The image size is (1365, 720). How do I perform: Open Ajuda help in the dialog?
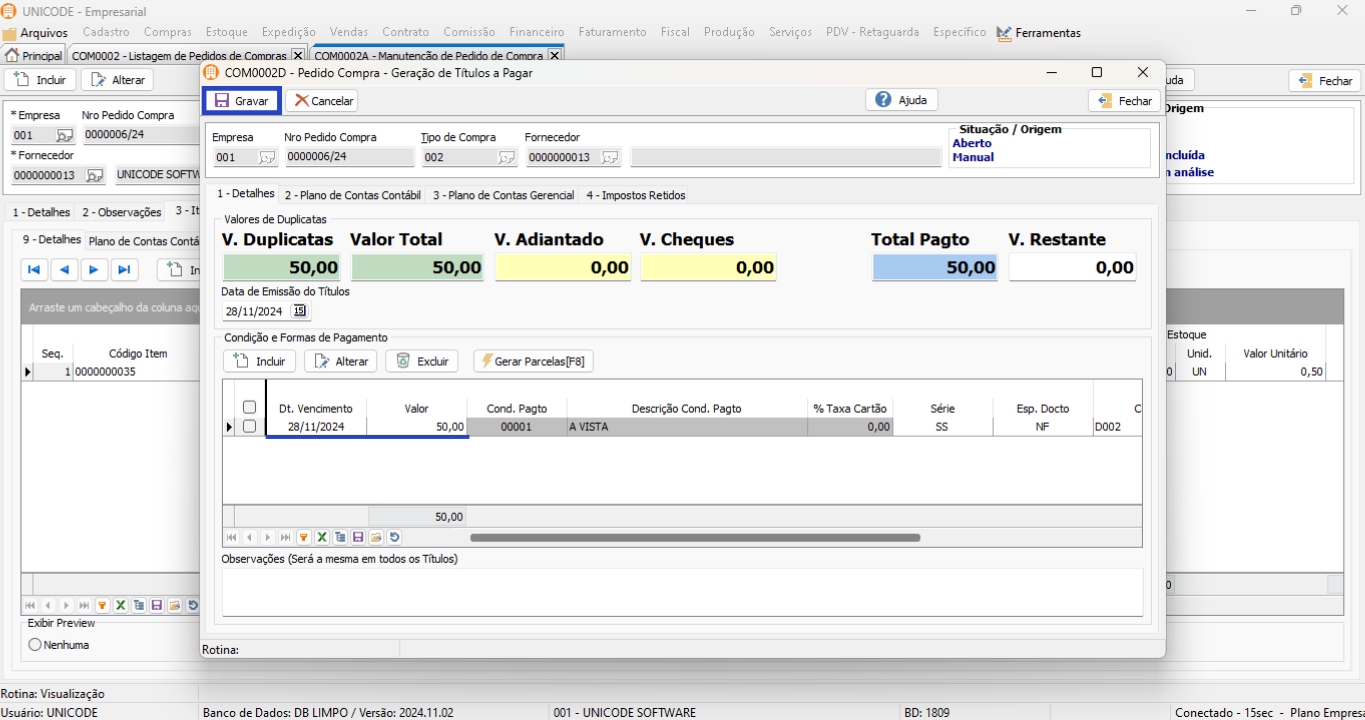pyautogui.click(x=901, y=100)
